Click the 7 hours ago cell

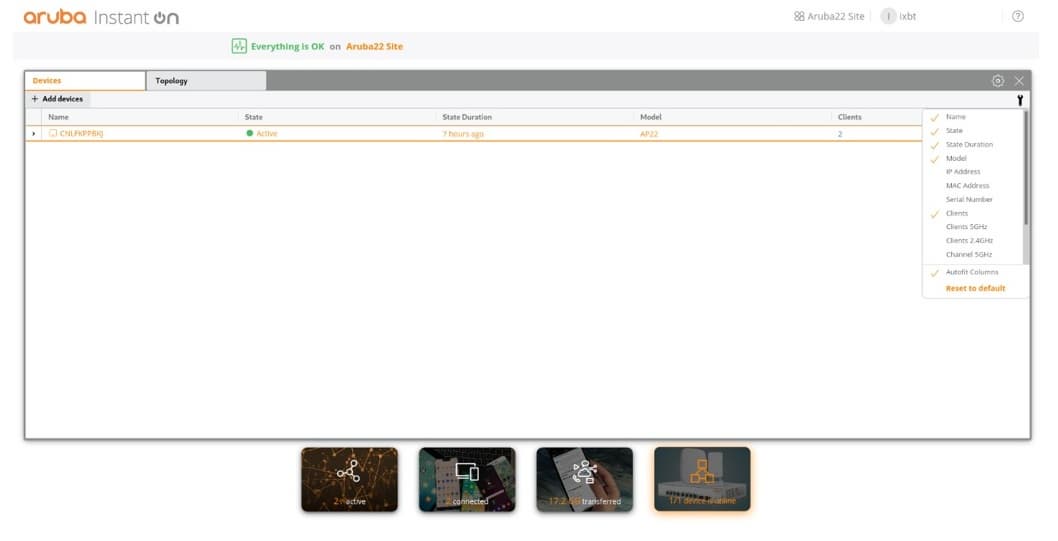(x=463, y=134)
